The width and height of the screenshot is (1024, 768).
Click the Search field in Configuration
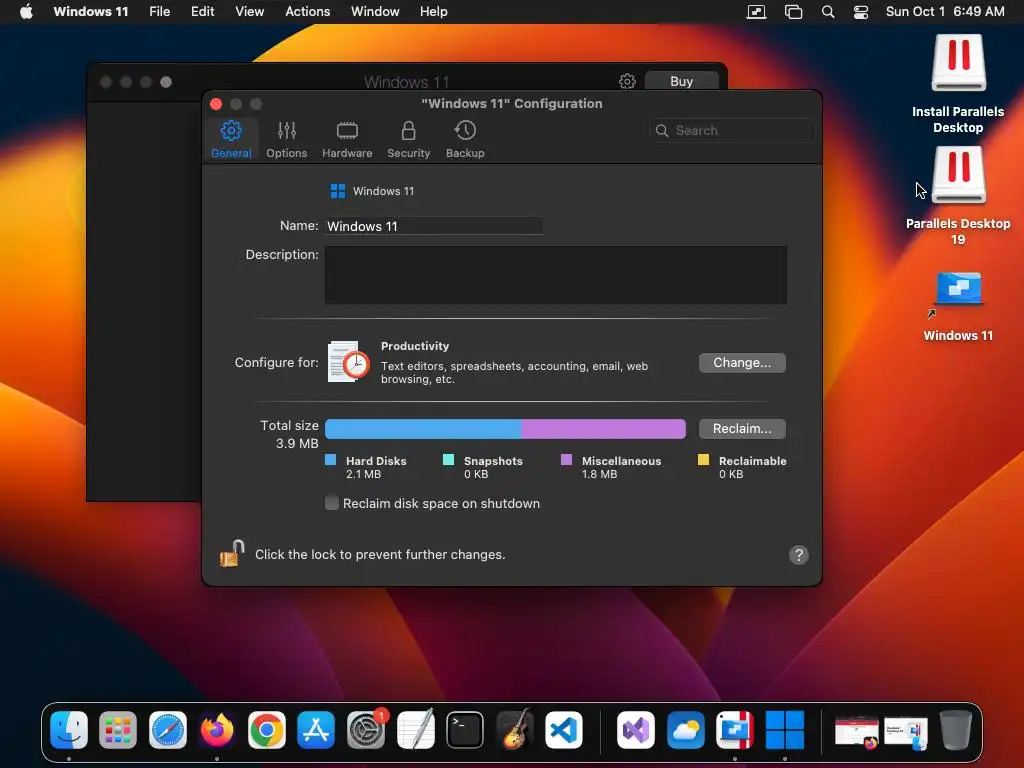(x=732, y=131)
